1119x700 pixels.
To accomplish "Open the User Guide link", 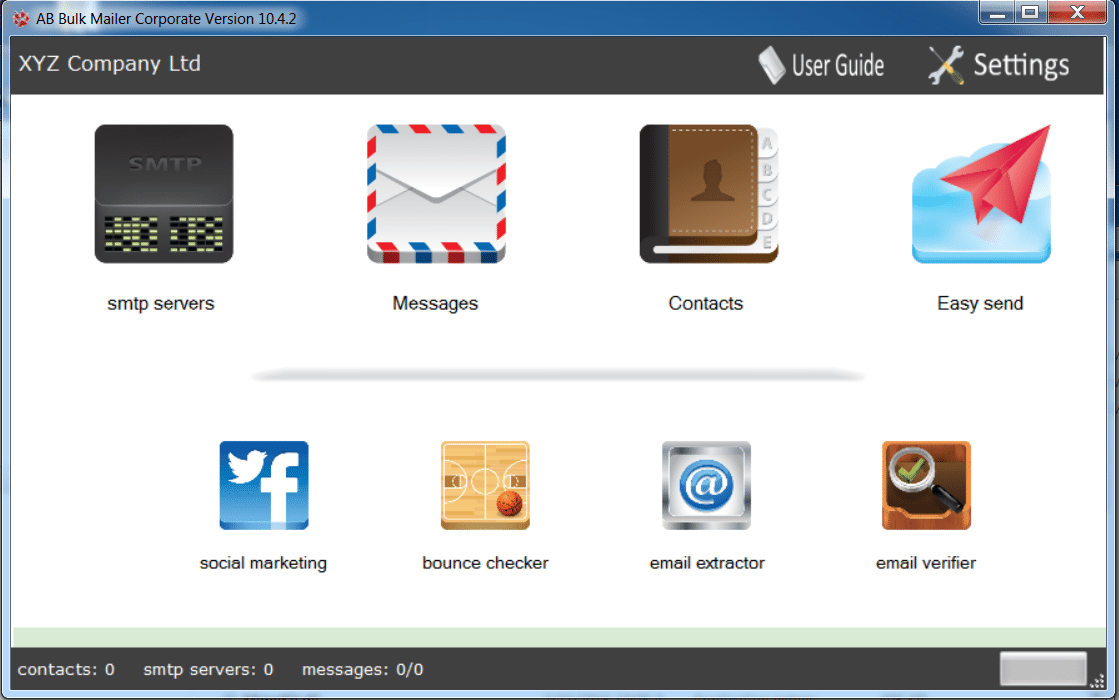I will [838, 66].
